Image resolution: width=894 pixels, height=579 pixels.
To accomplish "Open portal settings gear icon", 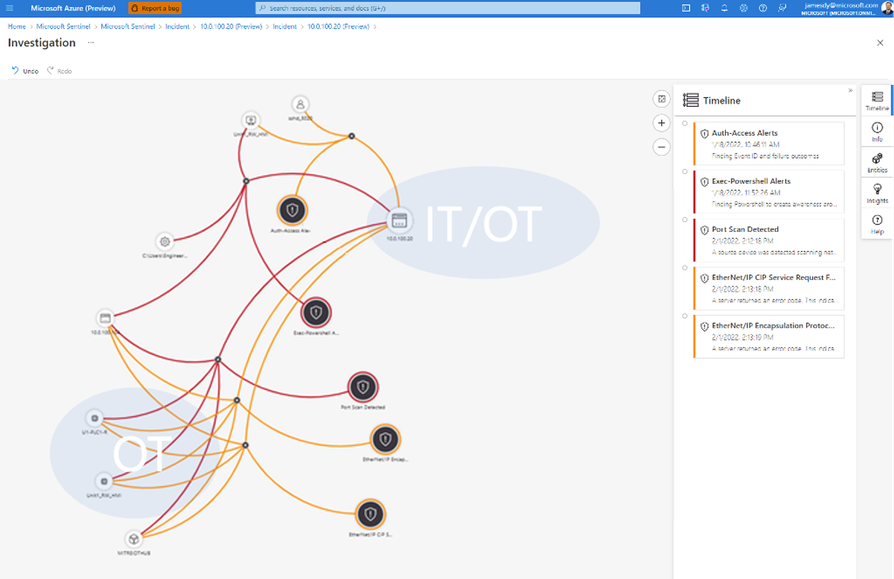I will pyautogui.click(x=743, y=8).
